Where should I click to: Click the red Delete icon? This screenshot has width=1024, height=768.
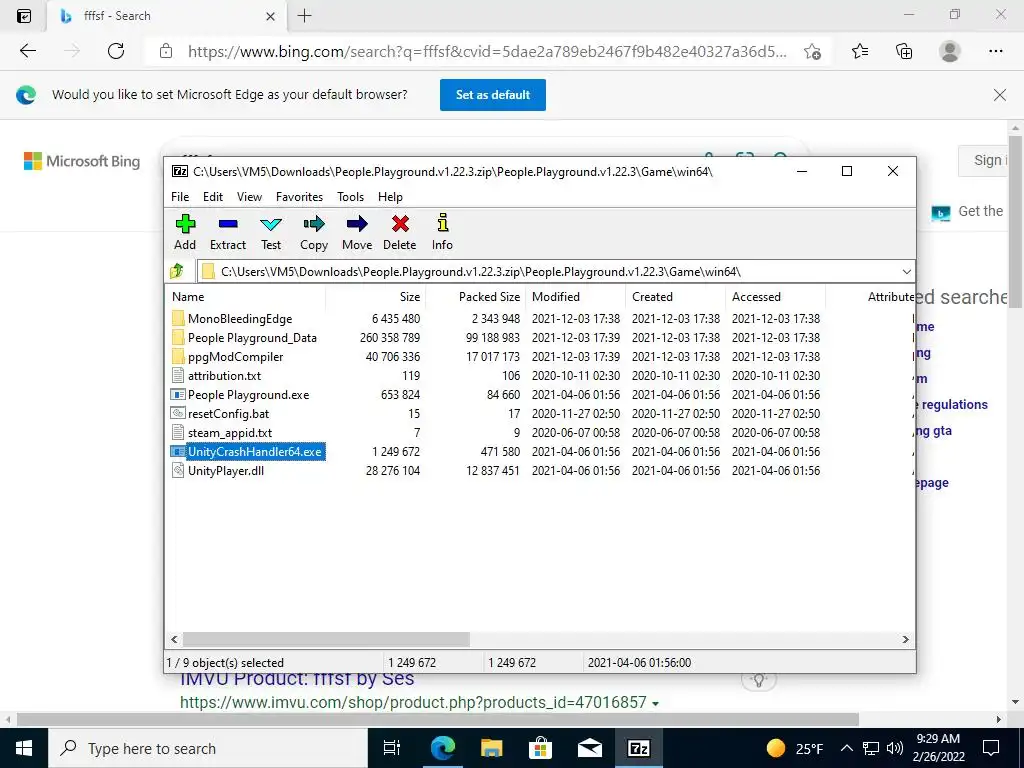click(400, 224)
